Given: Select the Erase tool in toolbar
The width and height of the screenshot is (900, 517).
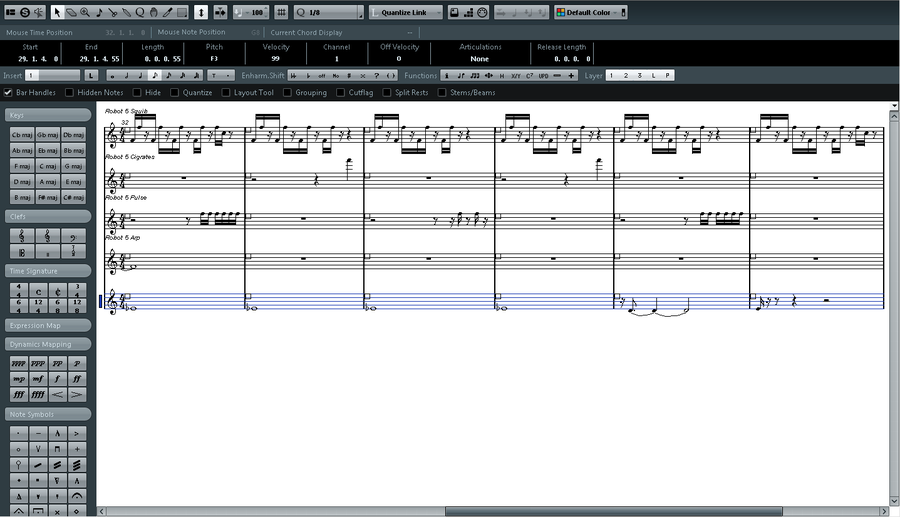Looking at the screenshot, I should click(71, 12).
